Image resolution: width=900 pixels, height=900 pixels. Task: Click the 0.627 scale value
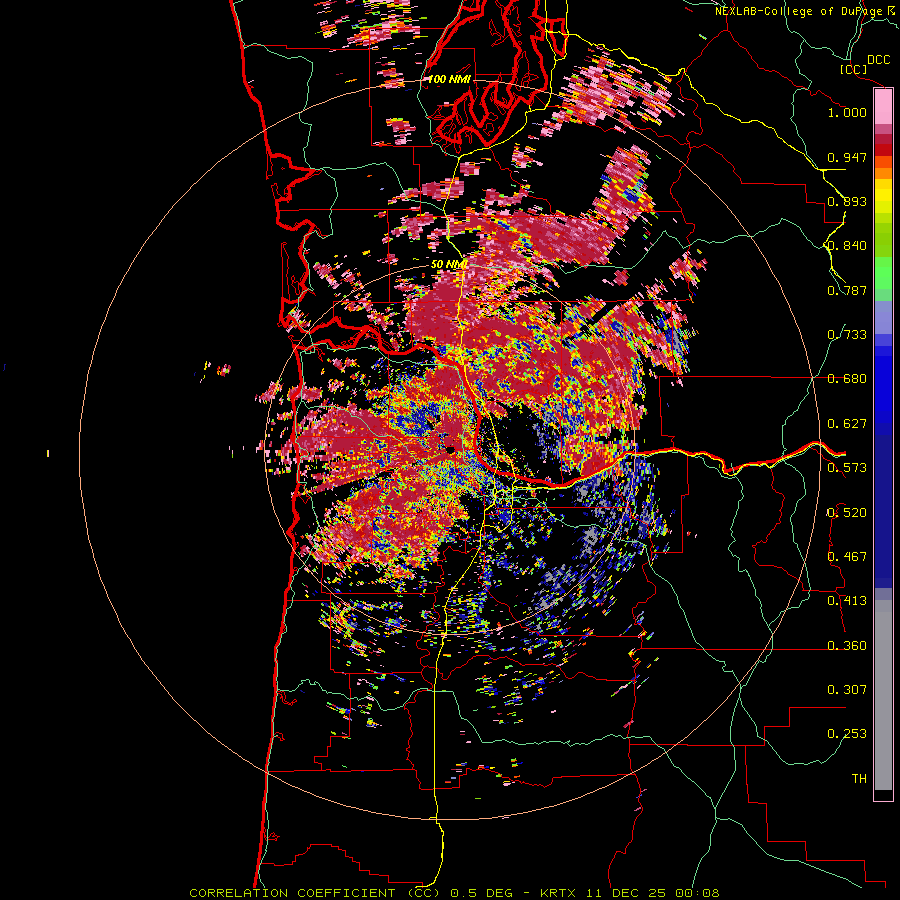coord(847,424)
